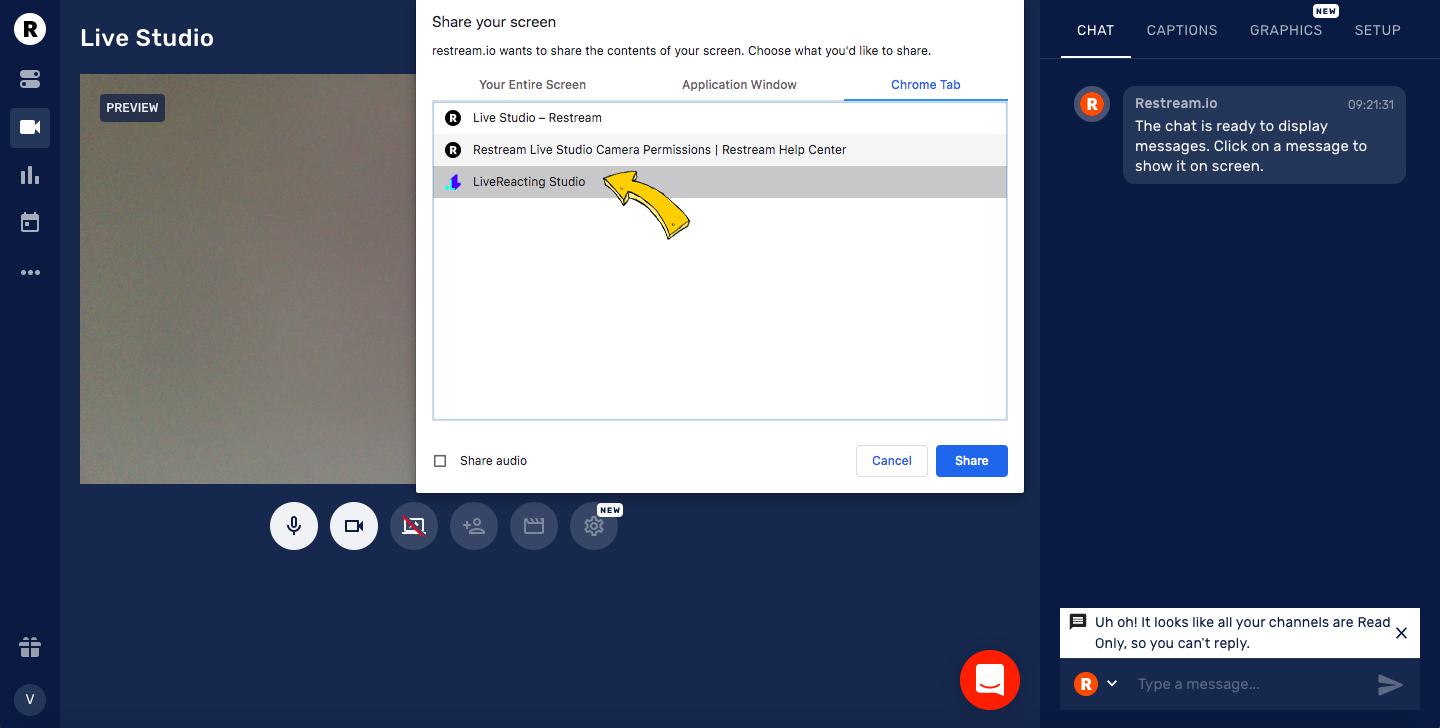
Task: Open the more options ellipsis in sidebar
Action: pos(30,272)
